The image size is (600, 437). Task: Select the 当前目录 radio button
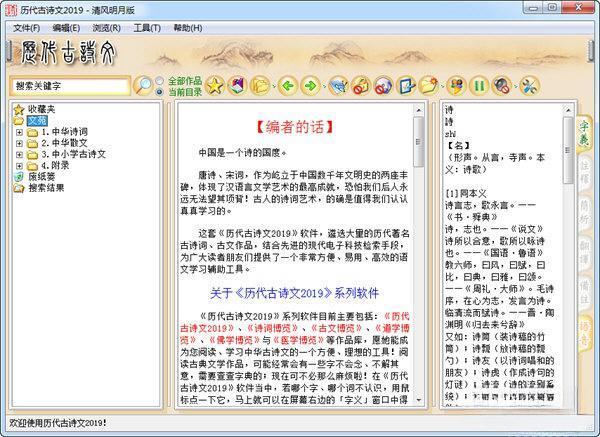(x=162, y=92)
